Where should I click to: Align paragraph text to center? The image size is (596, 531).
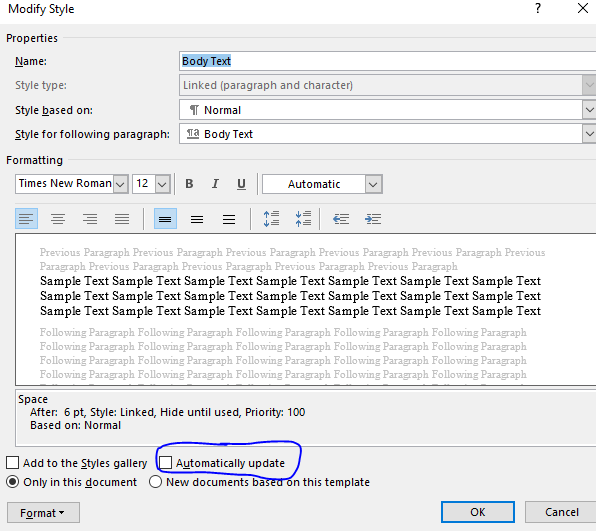click(58, 219)
